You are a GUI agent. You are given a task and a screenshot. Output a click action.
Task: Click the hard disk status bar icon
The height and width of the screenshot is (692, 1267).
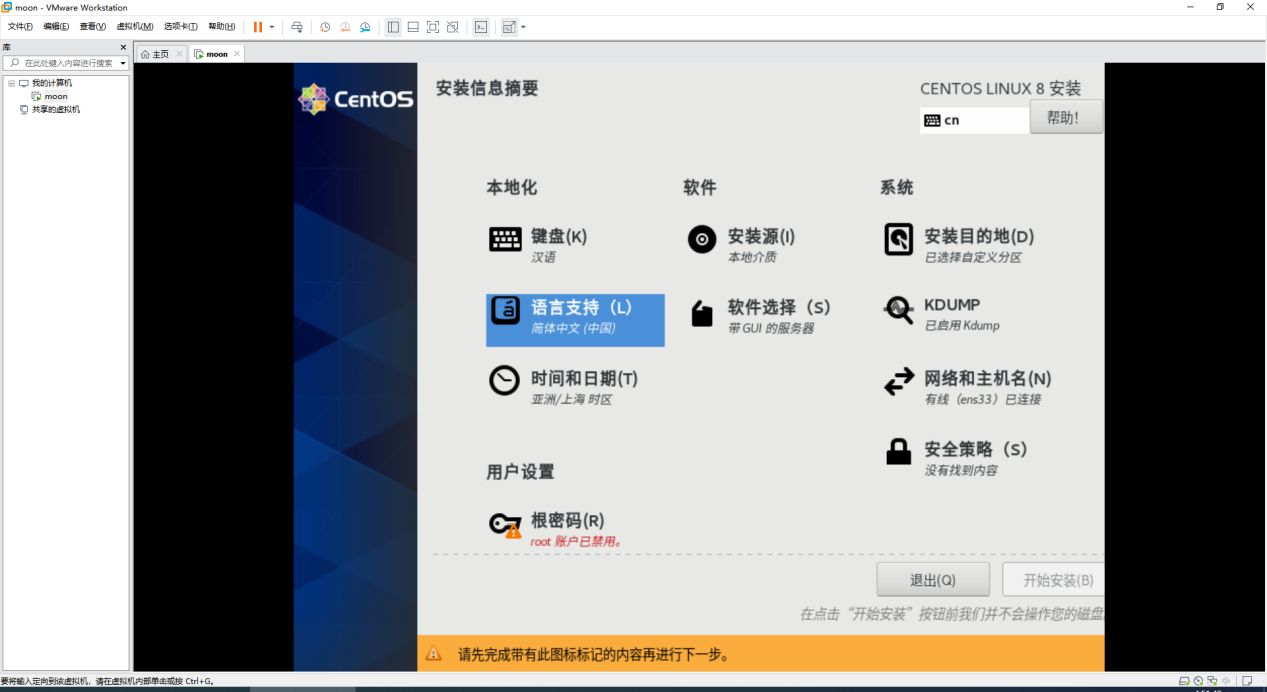coord(1184,681)
